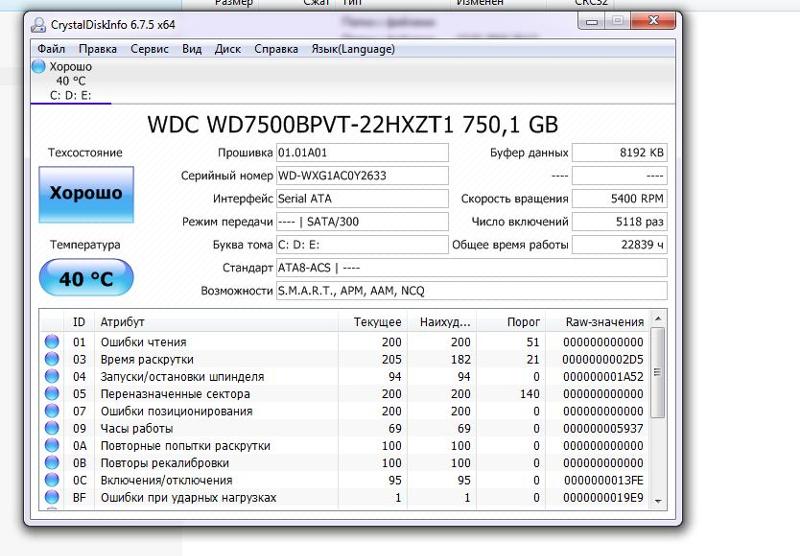
Task: Click status circle for attribute BF
Action: (x=52, y=497)
